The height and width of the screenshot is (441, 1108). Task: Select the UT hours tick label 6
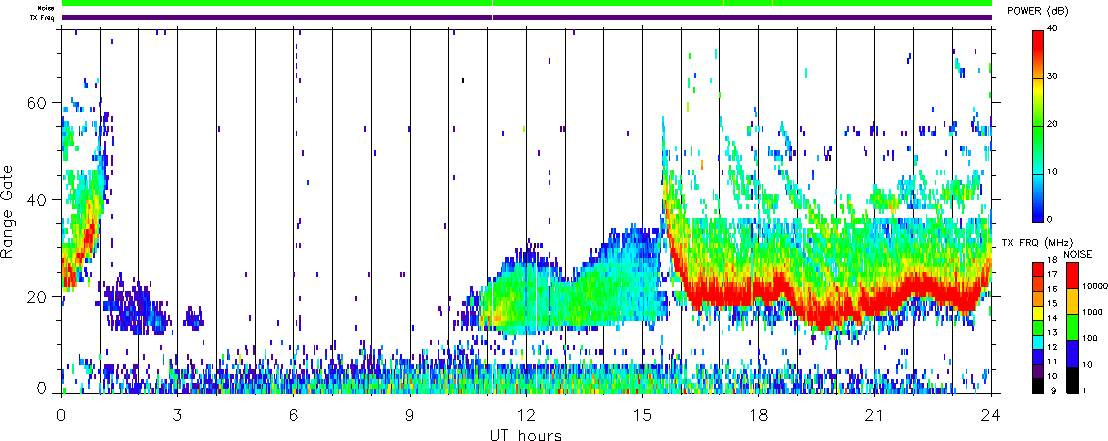click(x=293, y=413)
